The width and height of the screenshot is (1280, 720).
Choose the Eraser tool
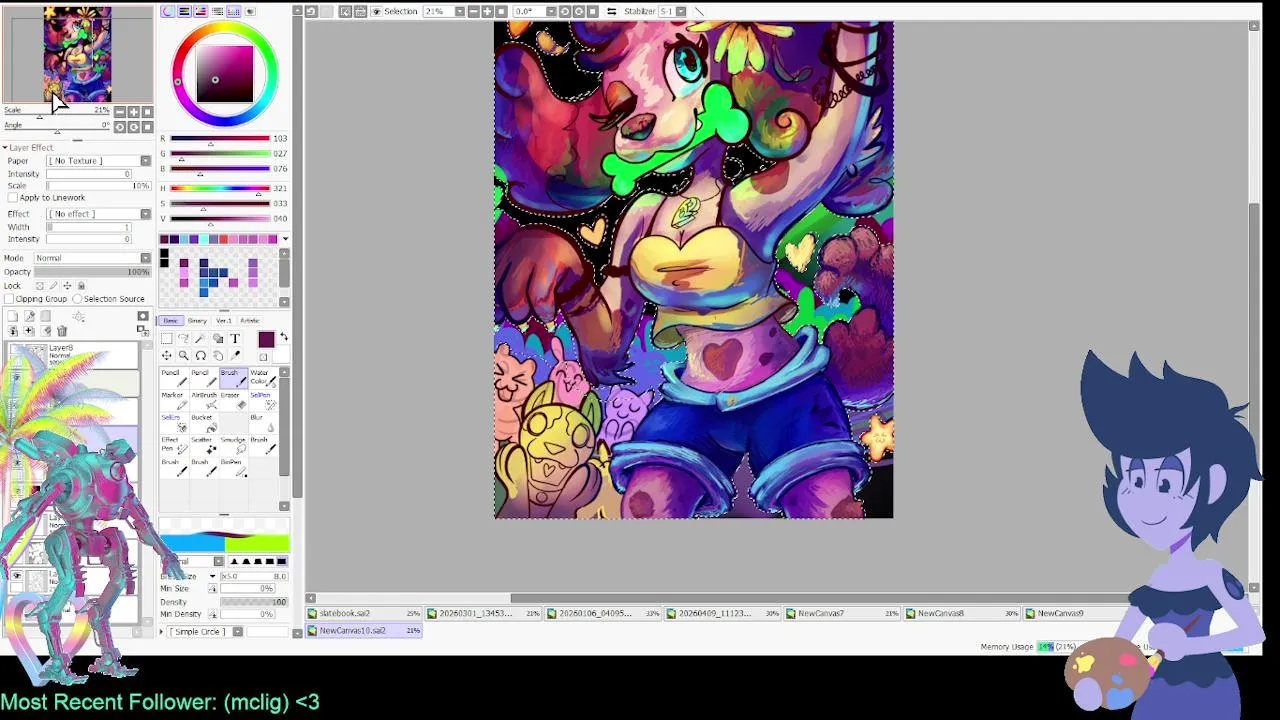pos(234,400)
